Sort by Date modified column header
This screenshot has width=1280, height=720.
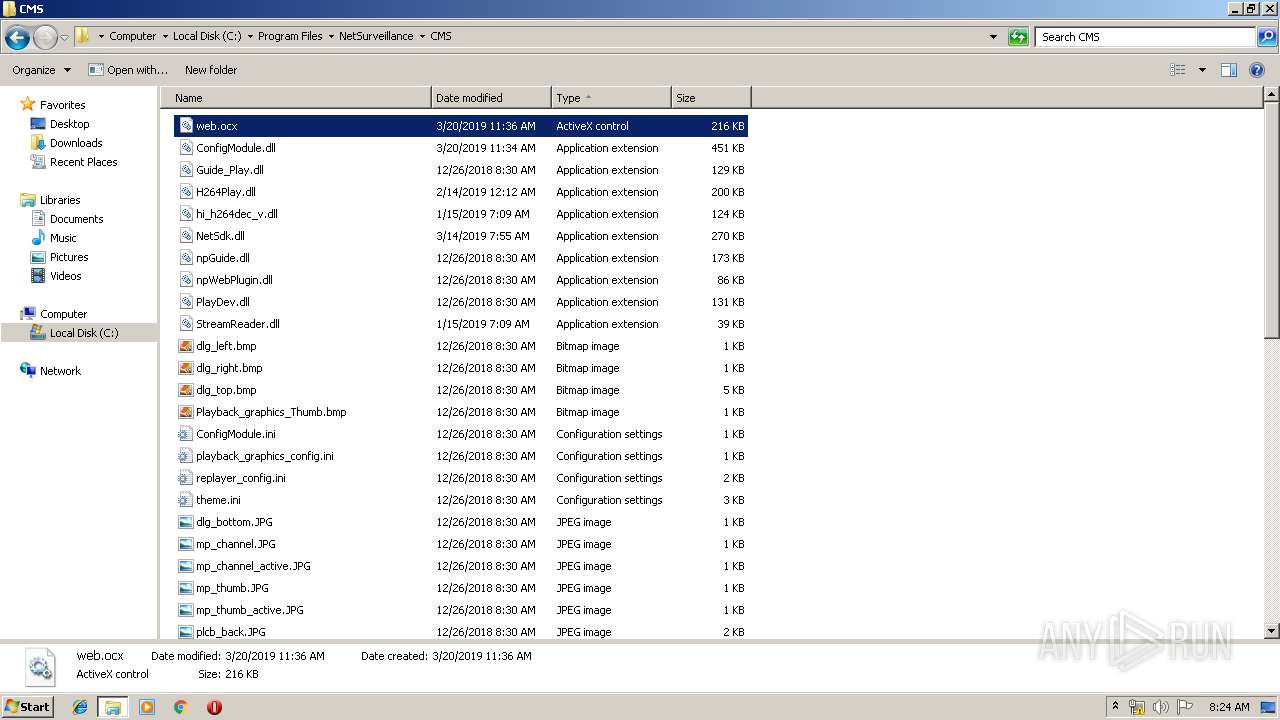(491, 98)
